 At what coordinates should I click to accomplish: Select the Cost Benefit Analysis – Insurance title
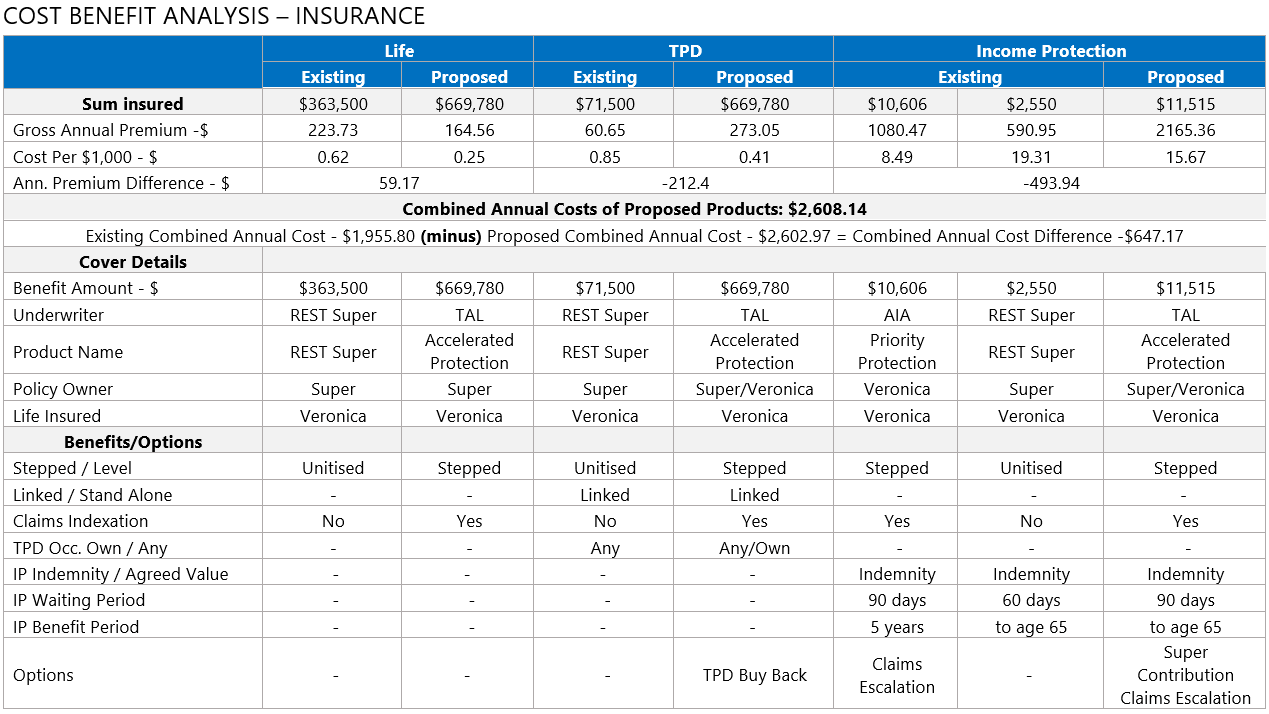[215, 16]
